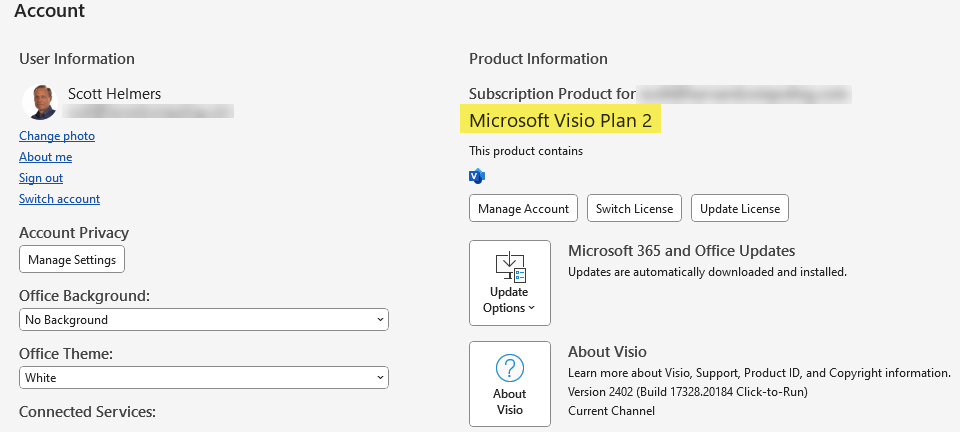Screen dimensions: 960x432
Task: Open the About me link
Action: pyautogui.click(x=45, y=157)
